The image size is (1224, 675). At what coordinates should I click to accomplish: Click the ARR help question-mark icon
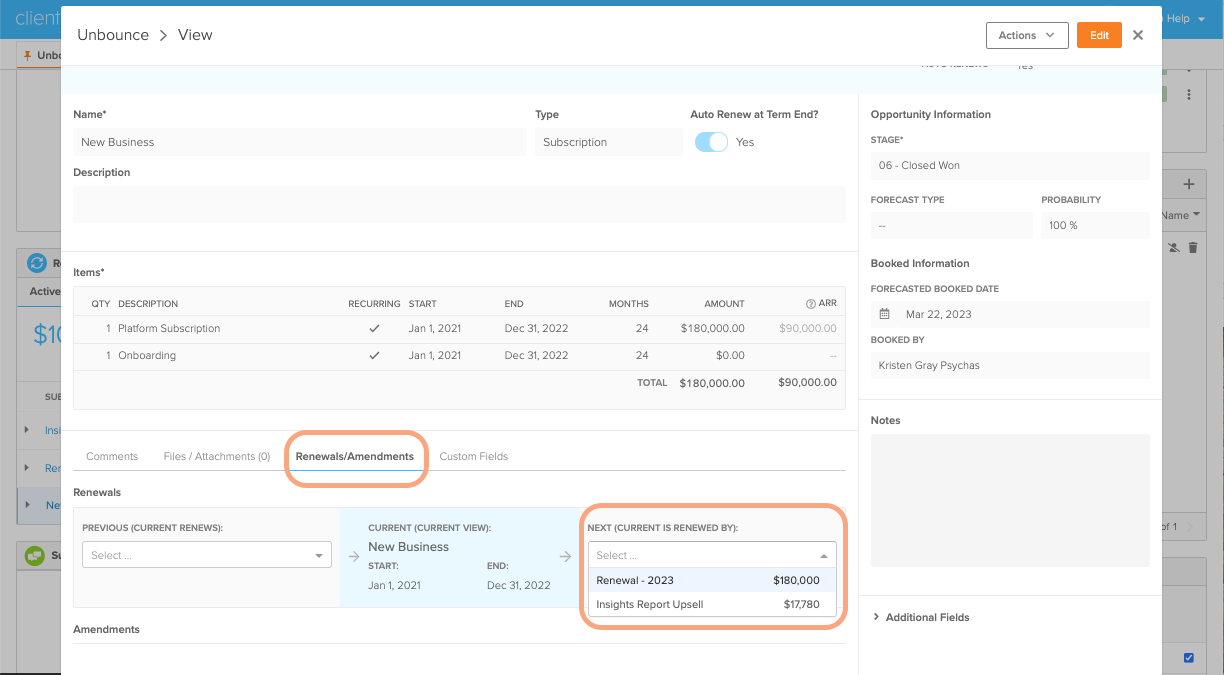[811, 304]
